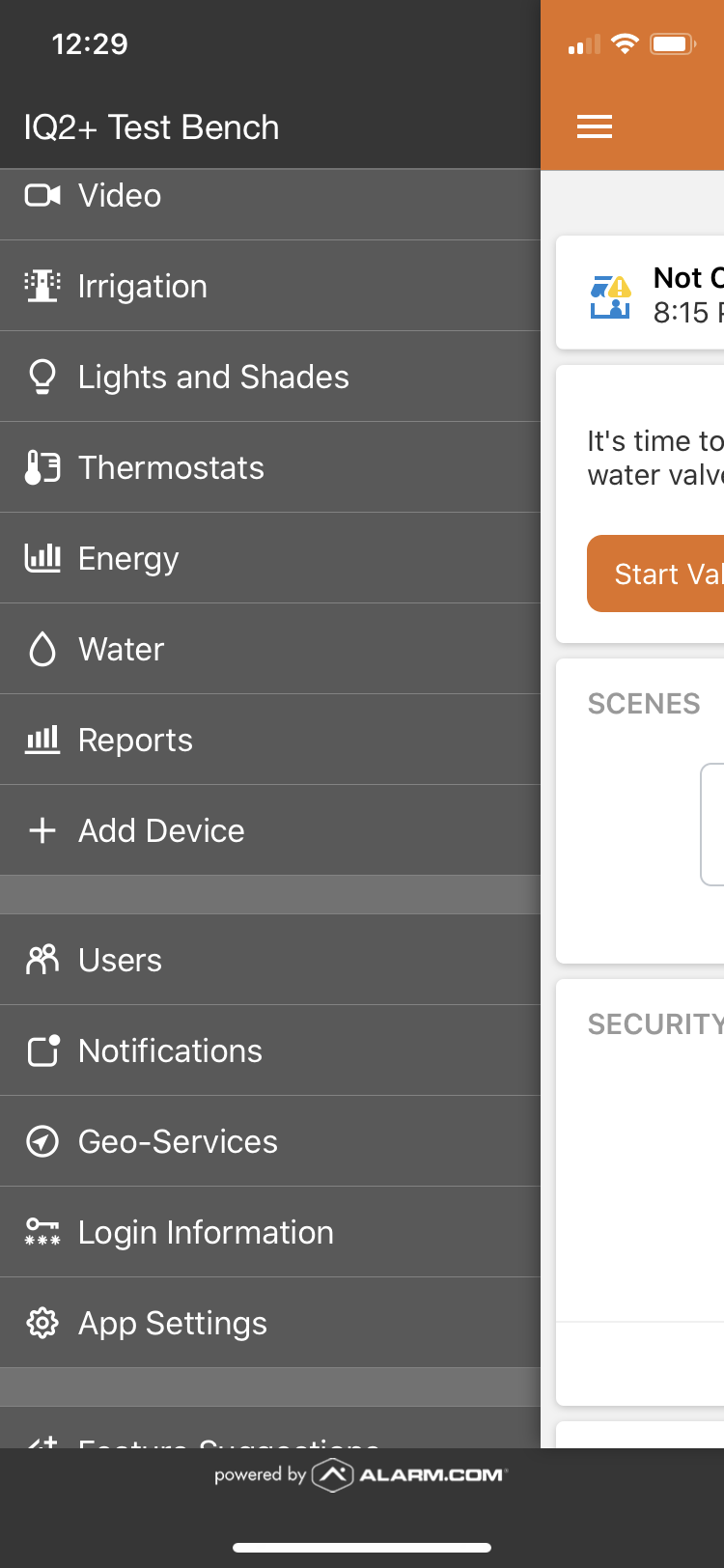Open the Reports menu item
Viewport: 724px width, 1568px height.
(135, 741)
